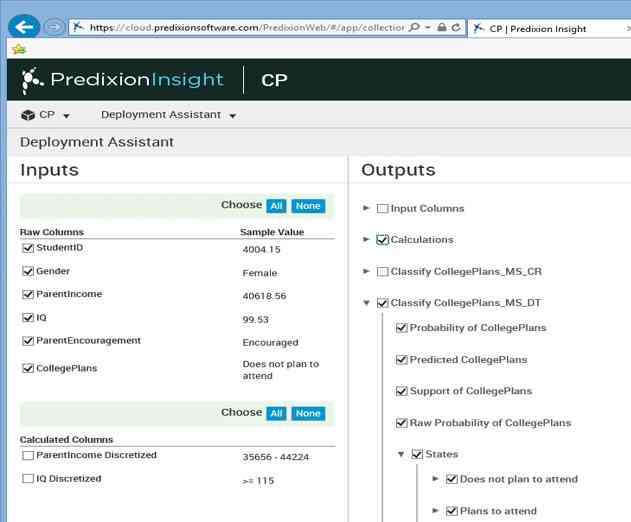This screenshot has height=522, width=631.
Task: Click sample value 35656 - 44224
Action: (x=276, y=457)
